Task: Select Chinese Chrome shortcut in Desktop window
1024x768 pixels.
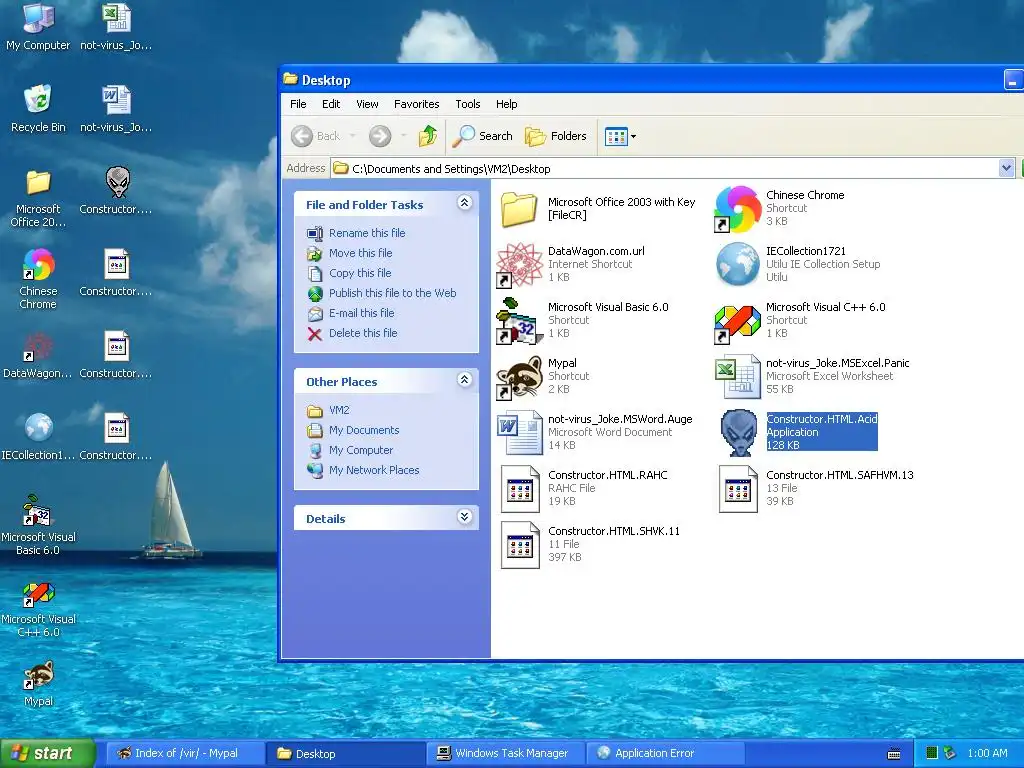Action: (780, 209)
